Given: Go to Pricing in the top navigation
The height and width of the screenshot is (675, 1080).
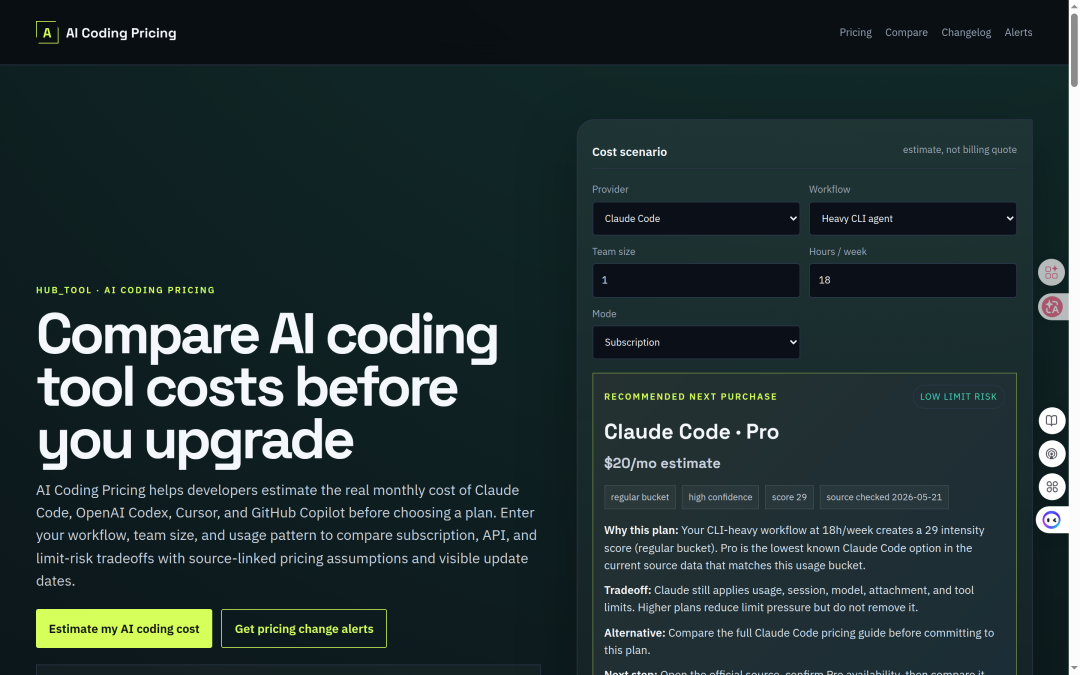Looking at the screenshot, I should click(x=855, y=32).
